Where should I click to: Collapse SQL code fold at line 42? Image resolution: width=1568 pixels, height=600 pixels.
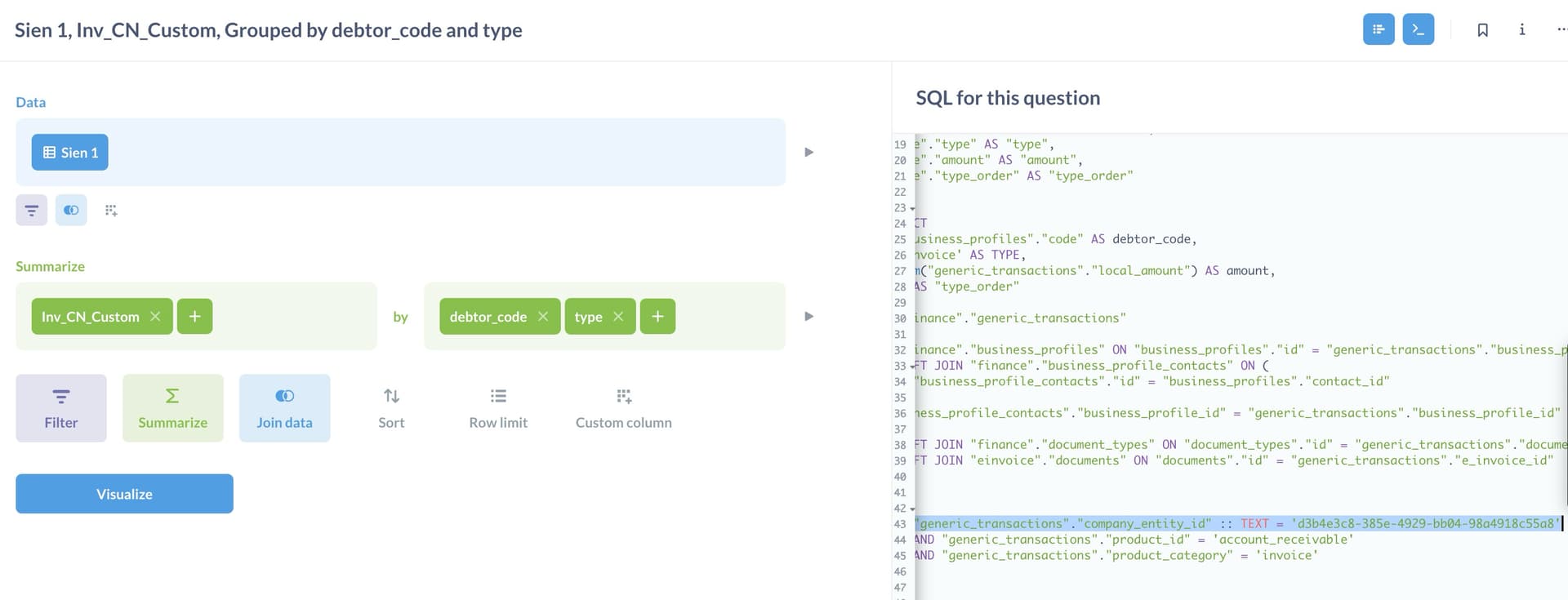(x=912, y=509)
